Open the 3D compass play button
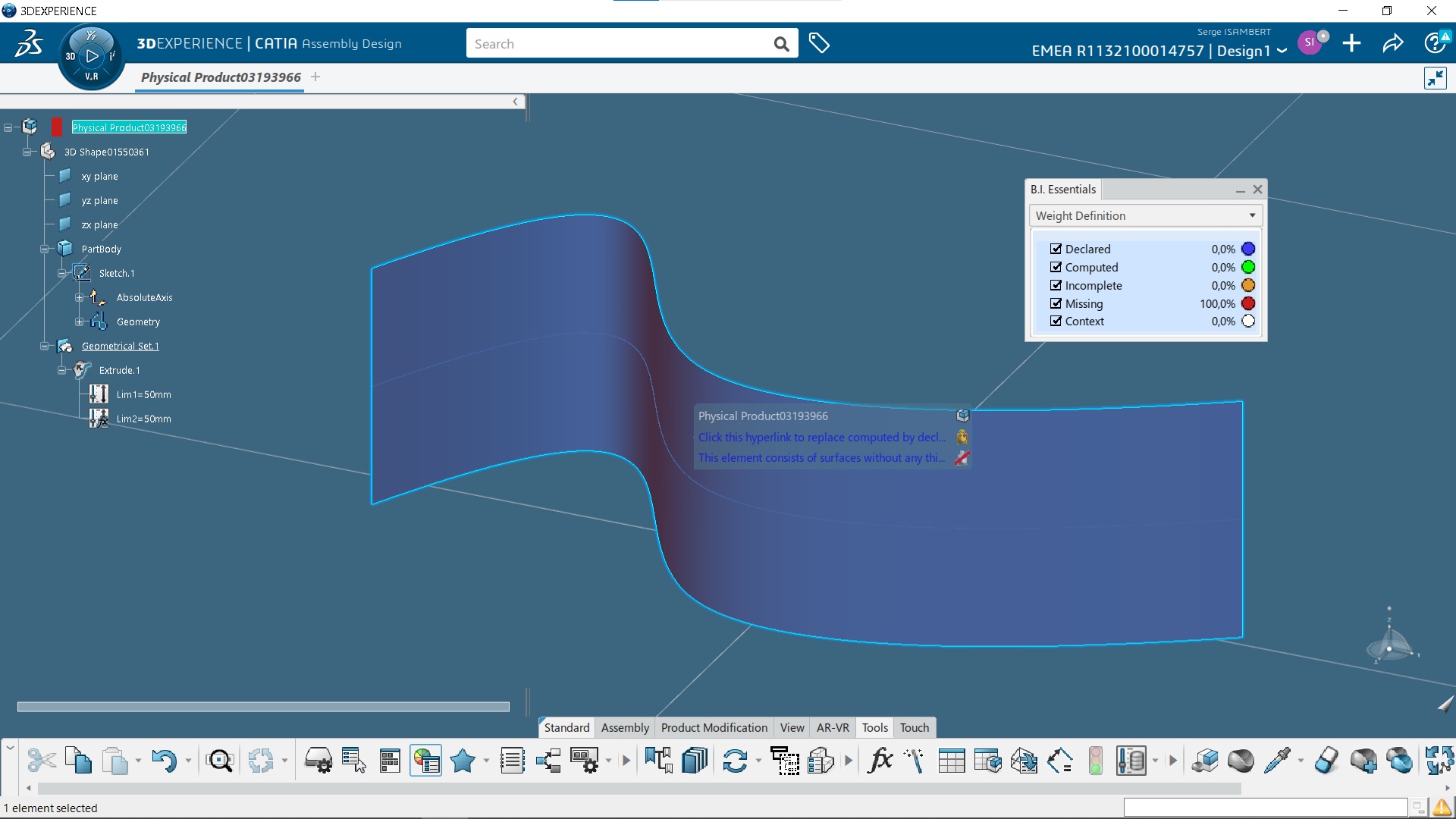The image size is (1456, 819). (92, 56)
